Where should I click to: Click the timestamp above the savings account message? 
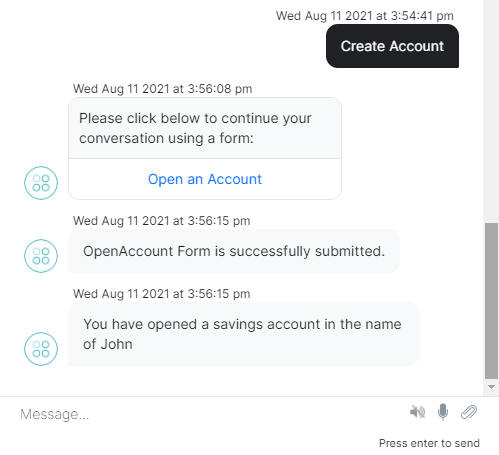161,294
